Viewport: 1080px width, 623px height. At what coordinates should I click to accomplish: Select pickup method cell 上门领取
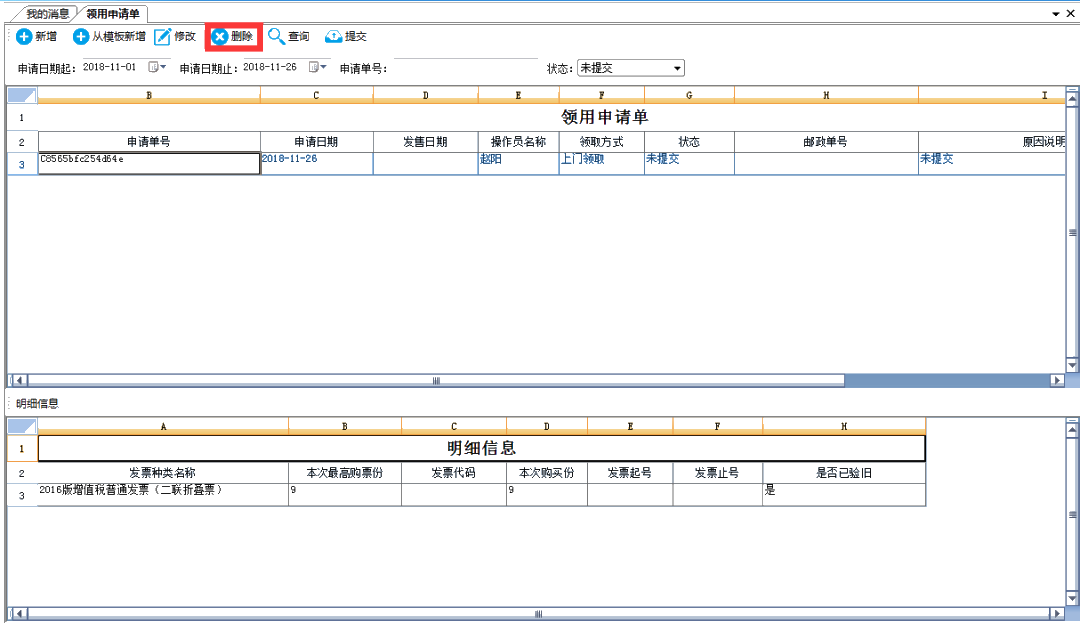(601, 164)
